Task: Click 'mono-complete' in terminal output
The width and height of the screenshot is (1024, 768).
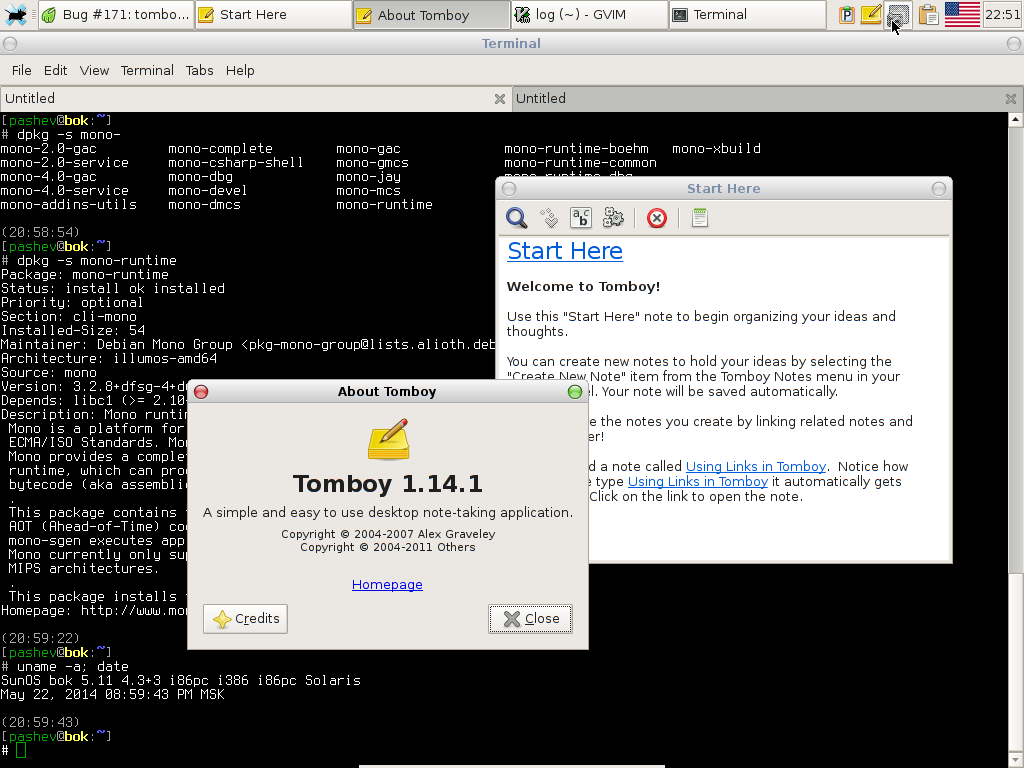Action: pyautogui.click(x=220, y=149)
